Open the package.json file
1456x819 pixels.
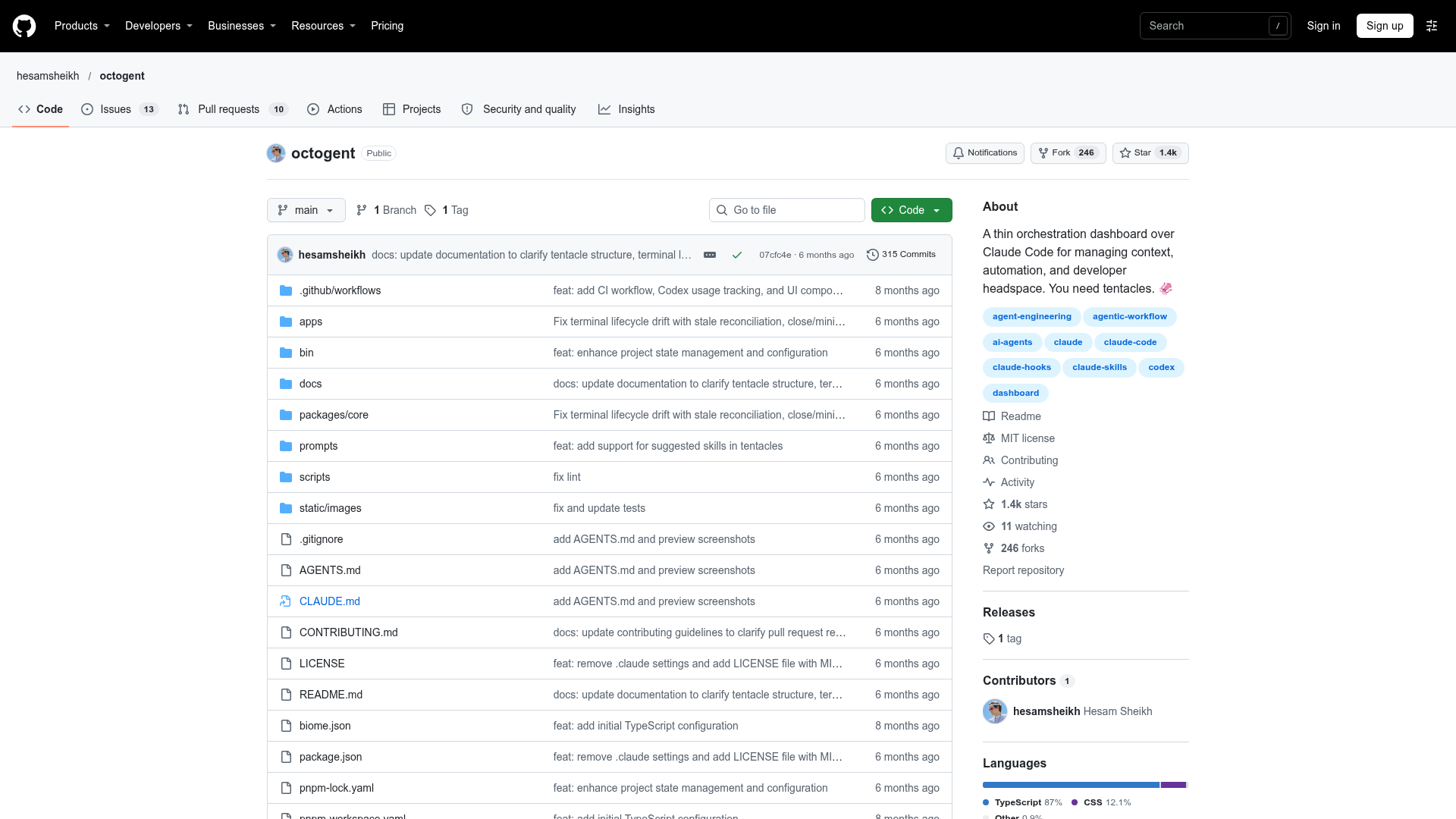pyautogui.click(x=331, y=757)
